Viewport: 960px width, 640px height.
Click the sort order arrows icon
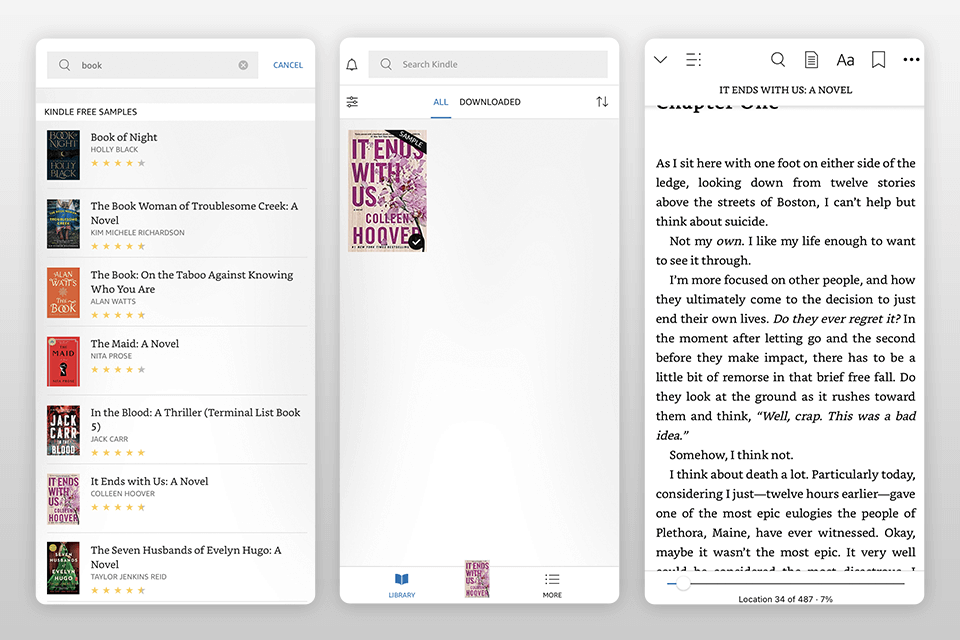click(x=602, y=102)
